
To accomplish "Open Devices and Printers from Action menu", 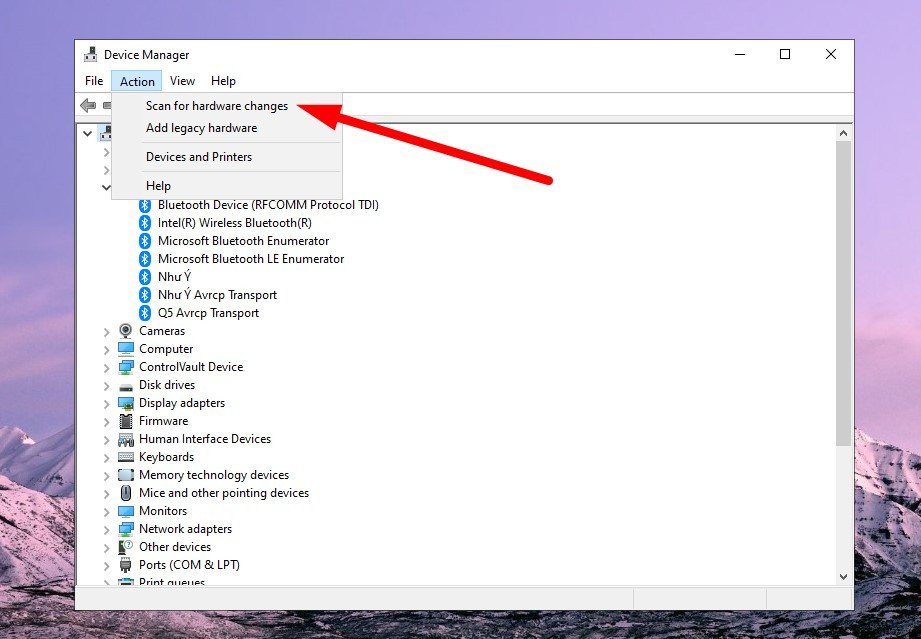I will click(198, 157).
